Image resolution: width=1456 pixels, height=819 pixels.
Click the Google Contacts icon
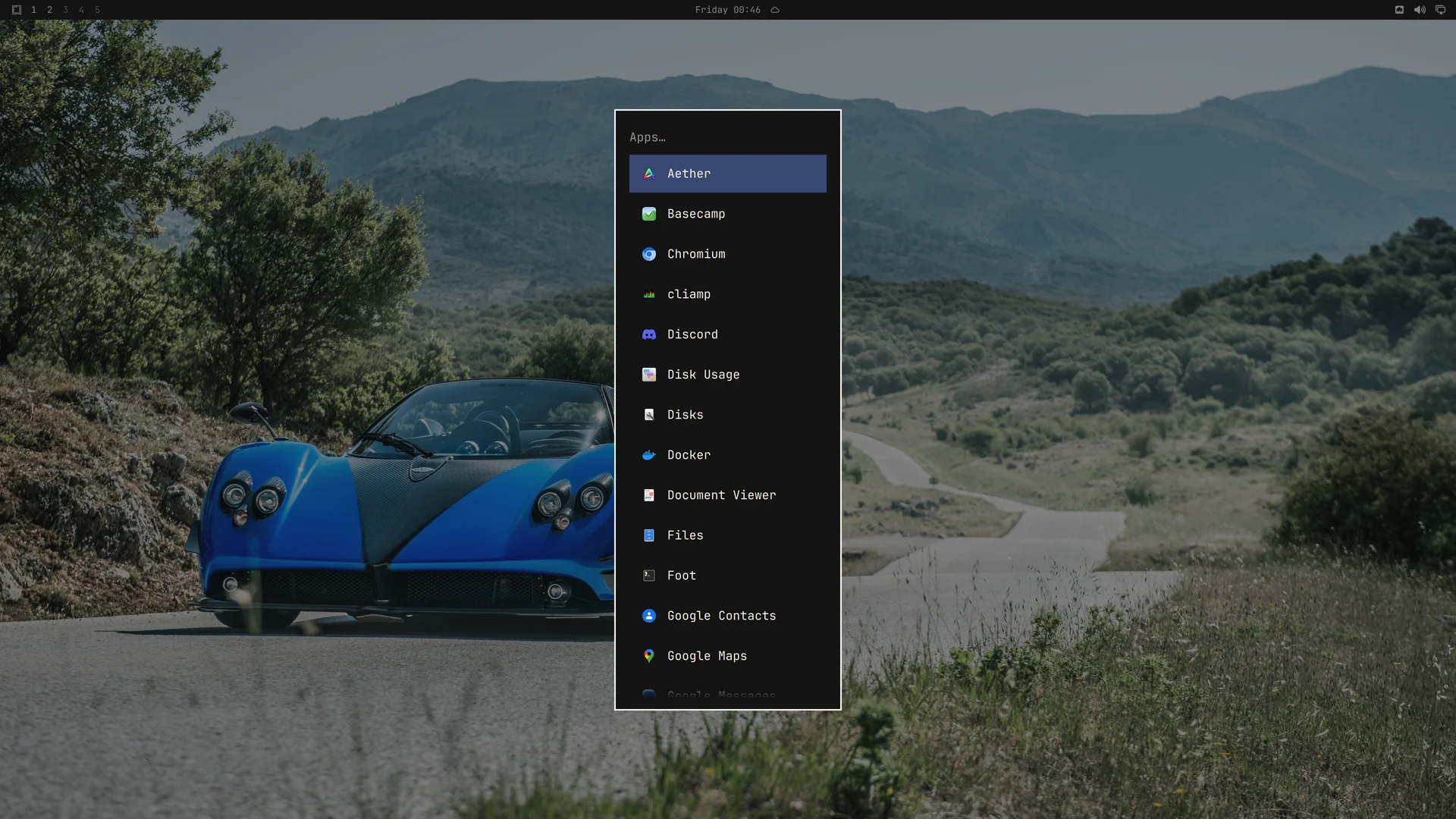click(649, 616)
